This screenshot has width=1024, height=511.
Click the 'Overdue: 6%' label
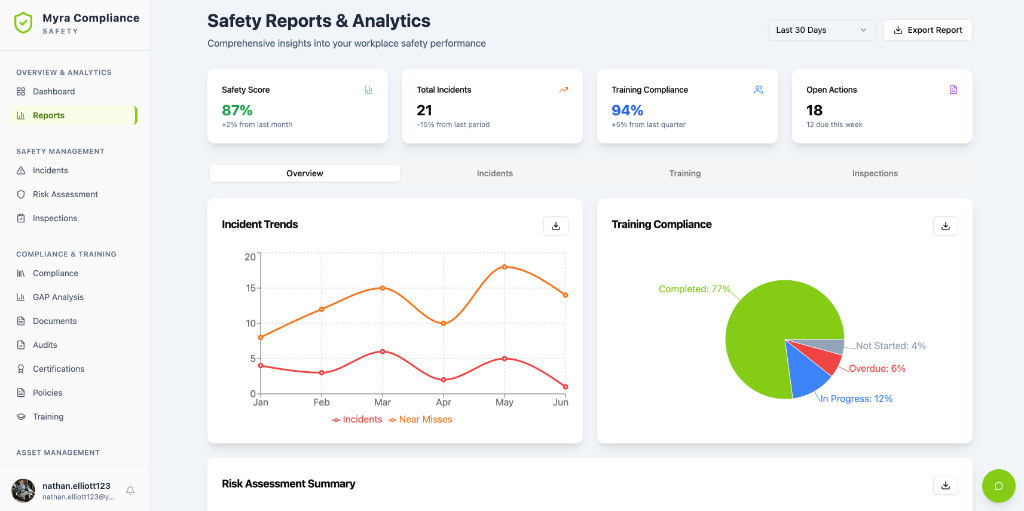pos(877,369)
